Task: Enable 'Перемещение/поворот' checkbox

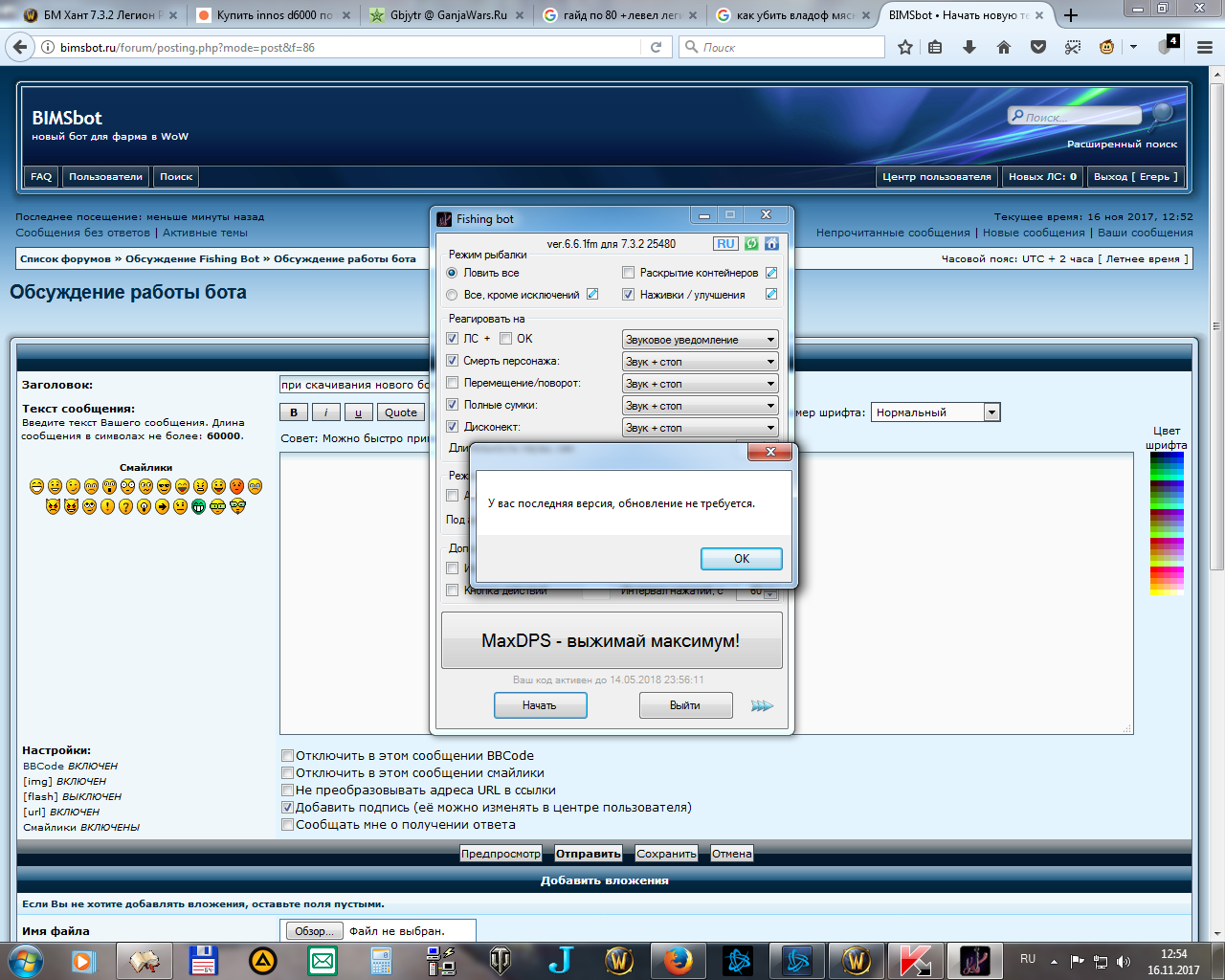Action: click(x=453, y=383)
